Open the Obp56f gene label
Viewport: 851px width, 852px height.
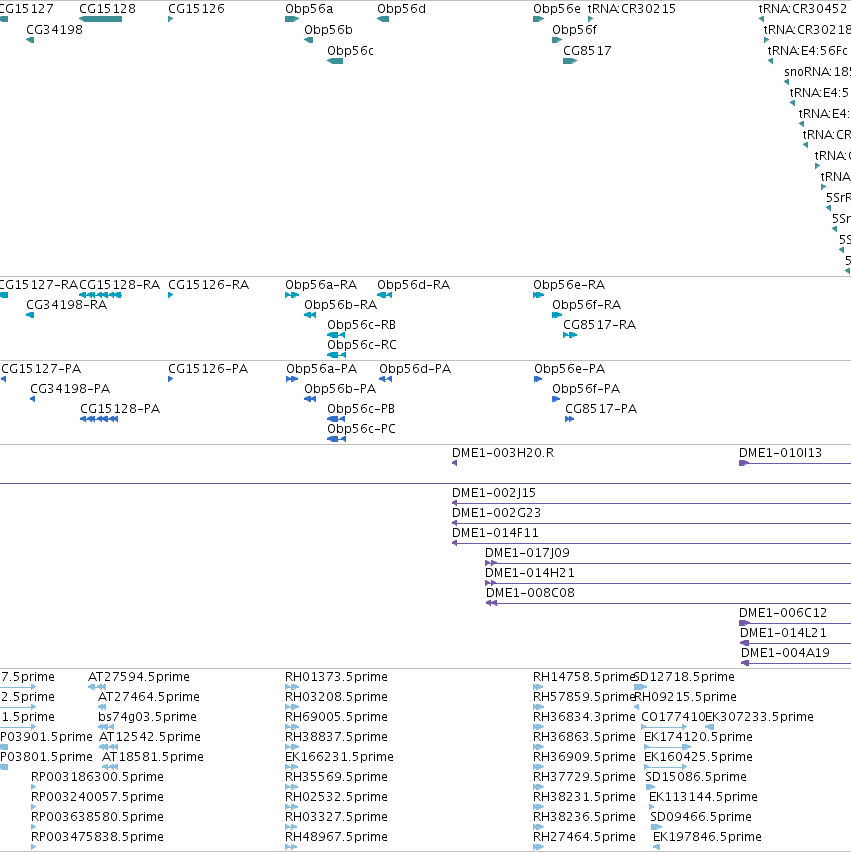[x=574, y=30]
